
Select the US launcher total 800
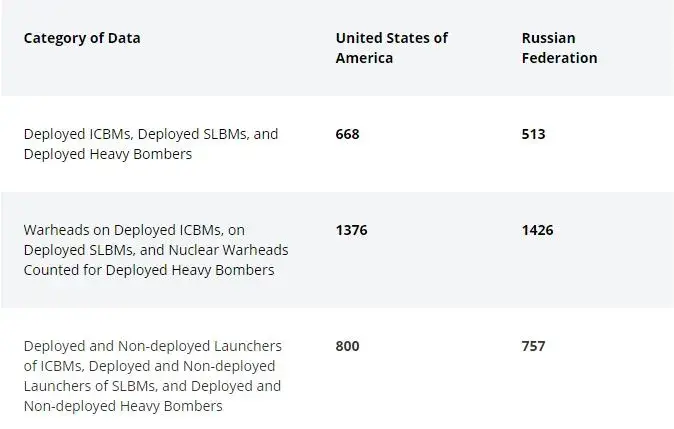(347, 346)
